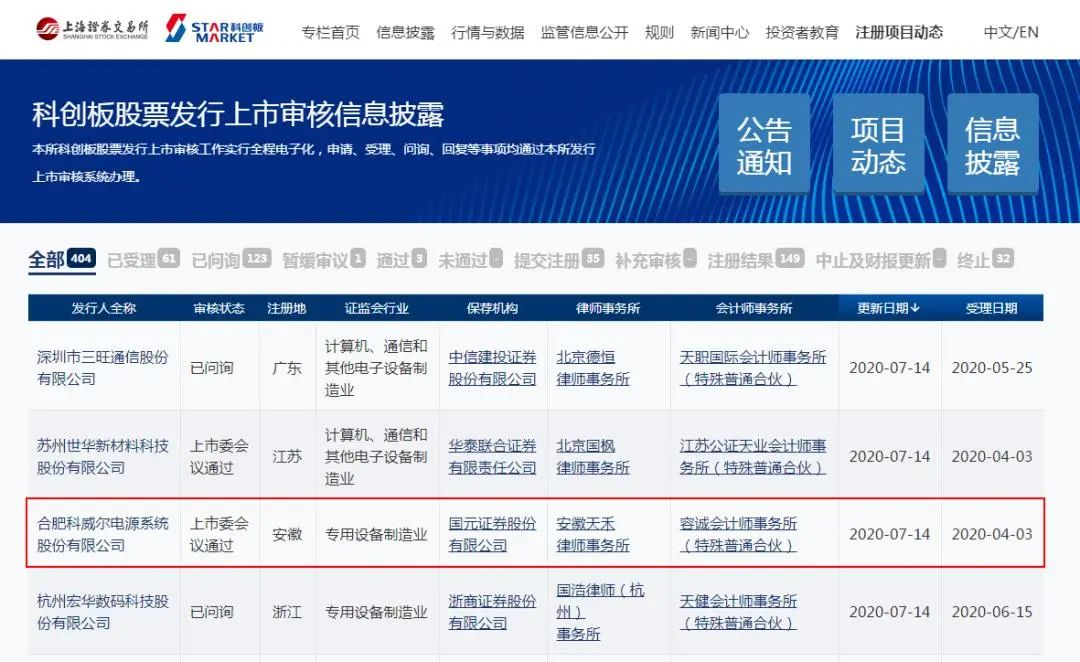The width and height of the screenshot is (1080, 662).
Task: Select the 中止及财报更新 tab
Action: [880, 260]
